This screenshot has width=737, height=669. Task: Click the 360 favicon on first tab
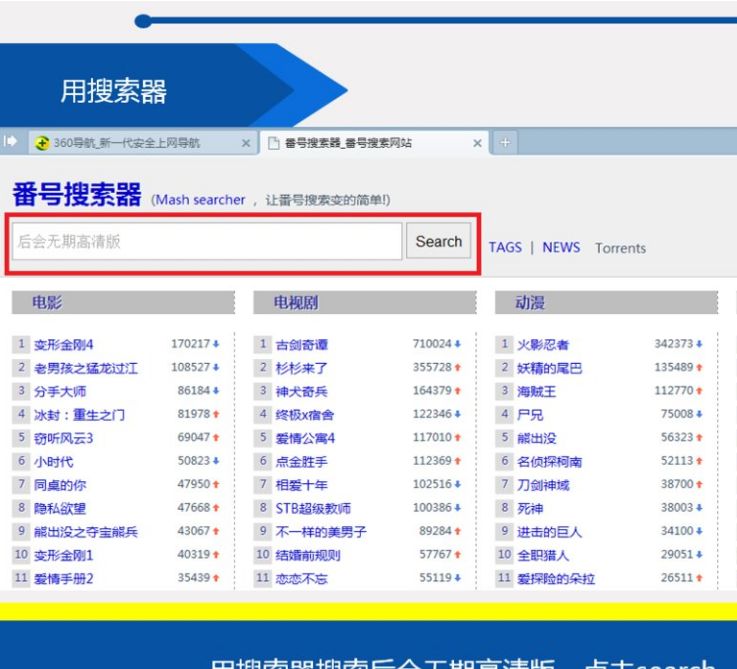[39, 143]
